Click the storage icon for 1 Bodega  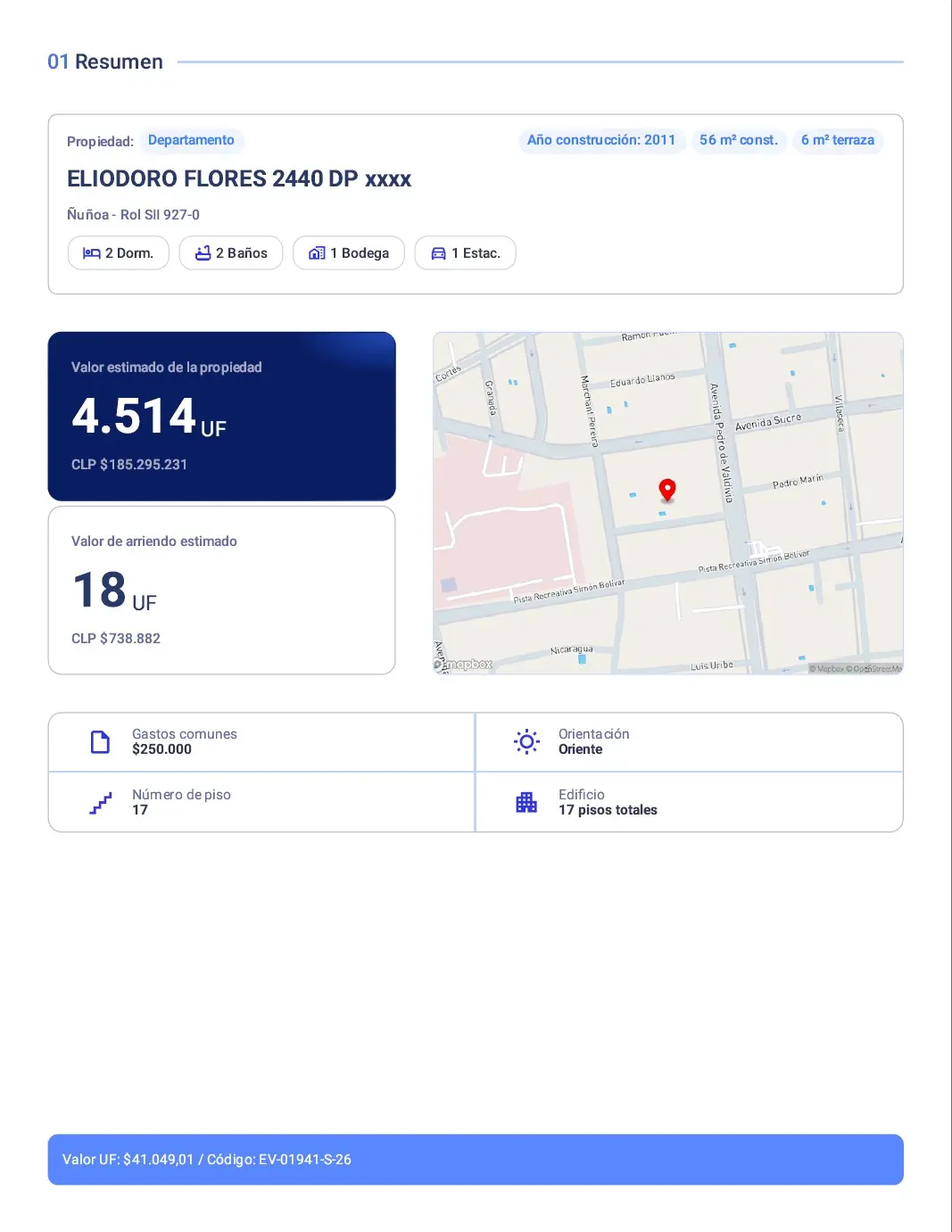tap(317, 253)
